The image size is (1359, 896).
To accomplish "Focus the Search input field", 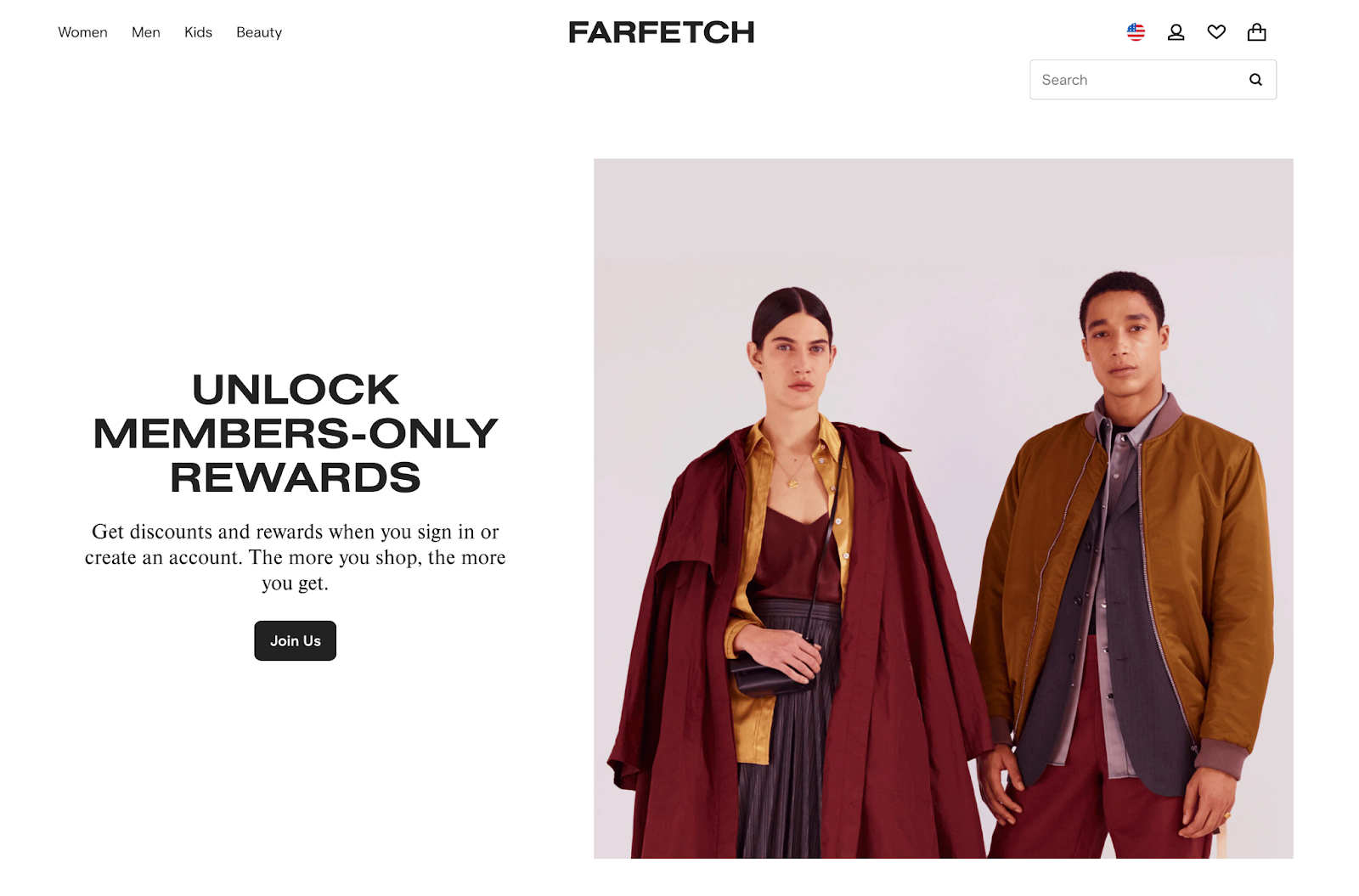I will 1153,80.
